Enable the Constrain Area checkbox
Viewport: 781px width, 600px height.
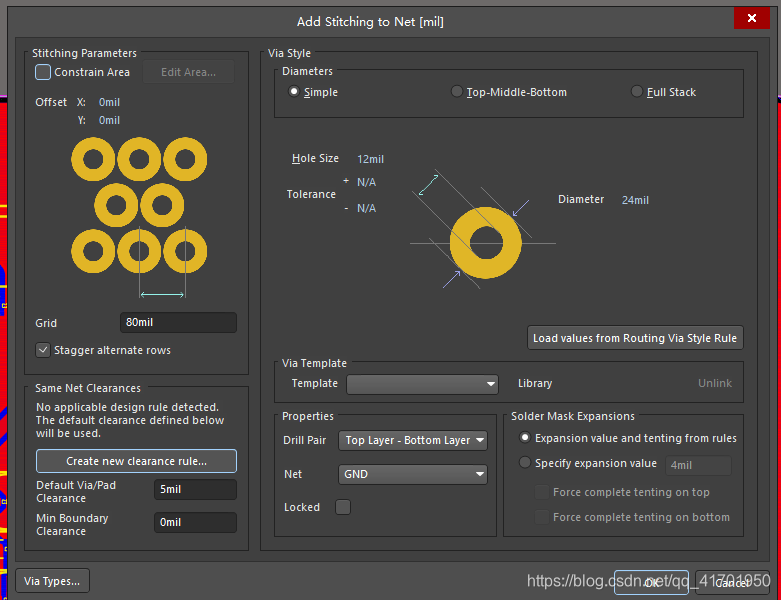click(x=43, y=72)
